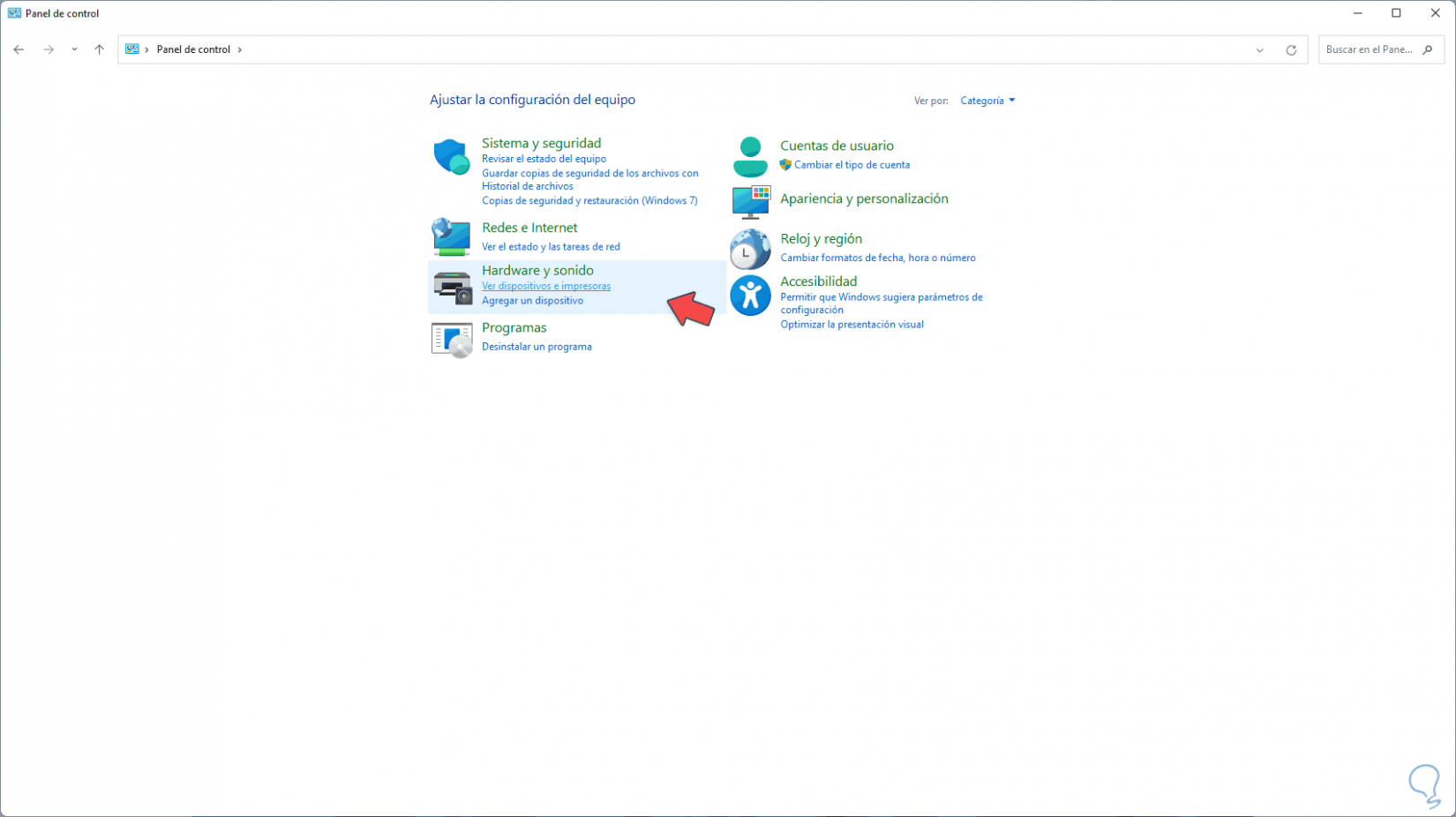1456x817 pixels.
Task: Refresh the Panel de control view
Action: click(x=1291, y=50)
